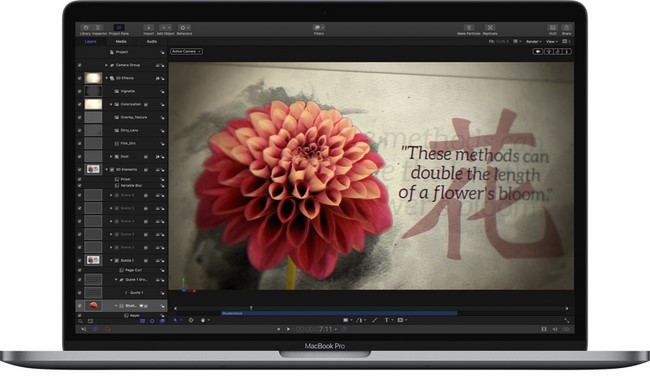650x379 pixels.
Task: Click the search icon below layers list
Action: (80, 321)
